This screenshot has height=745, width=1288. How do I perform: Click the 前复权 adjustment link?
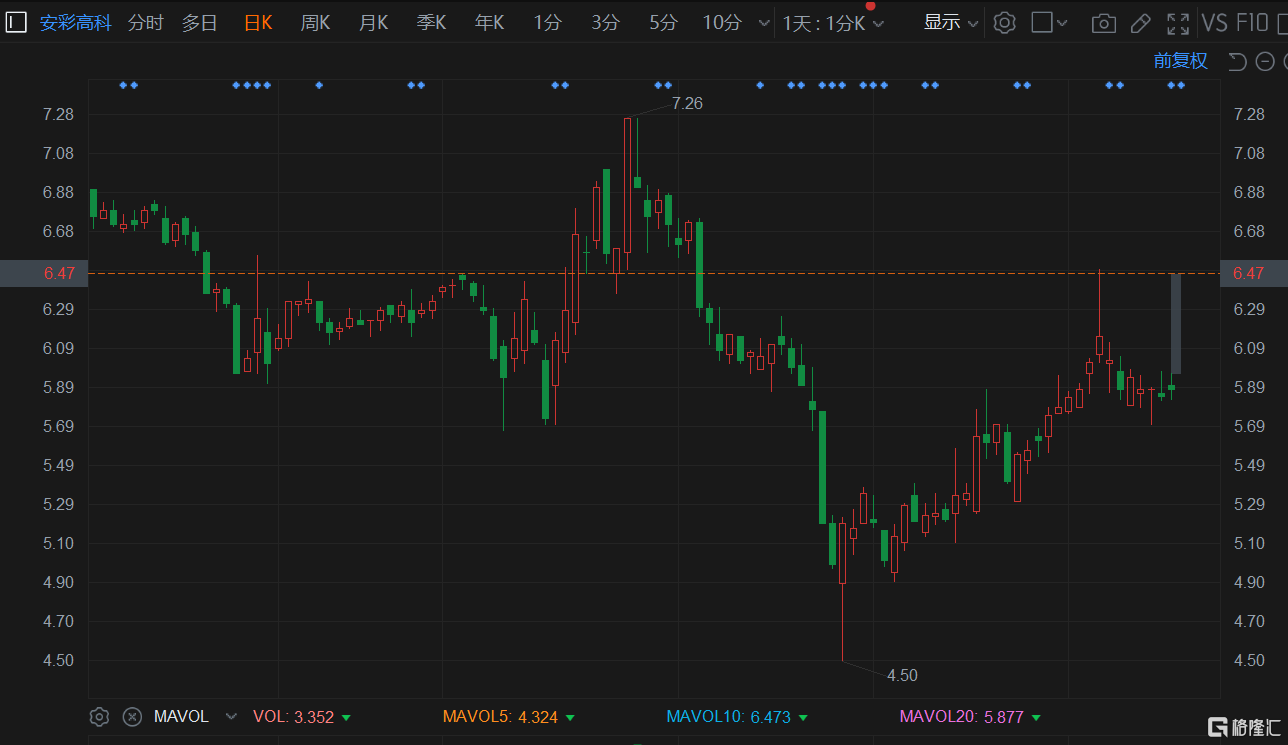pyautogui.click(x=1181, y=61)
